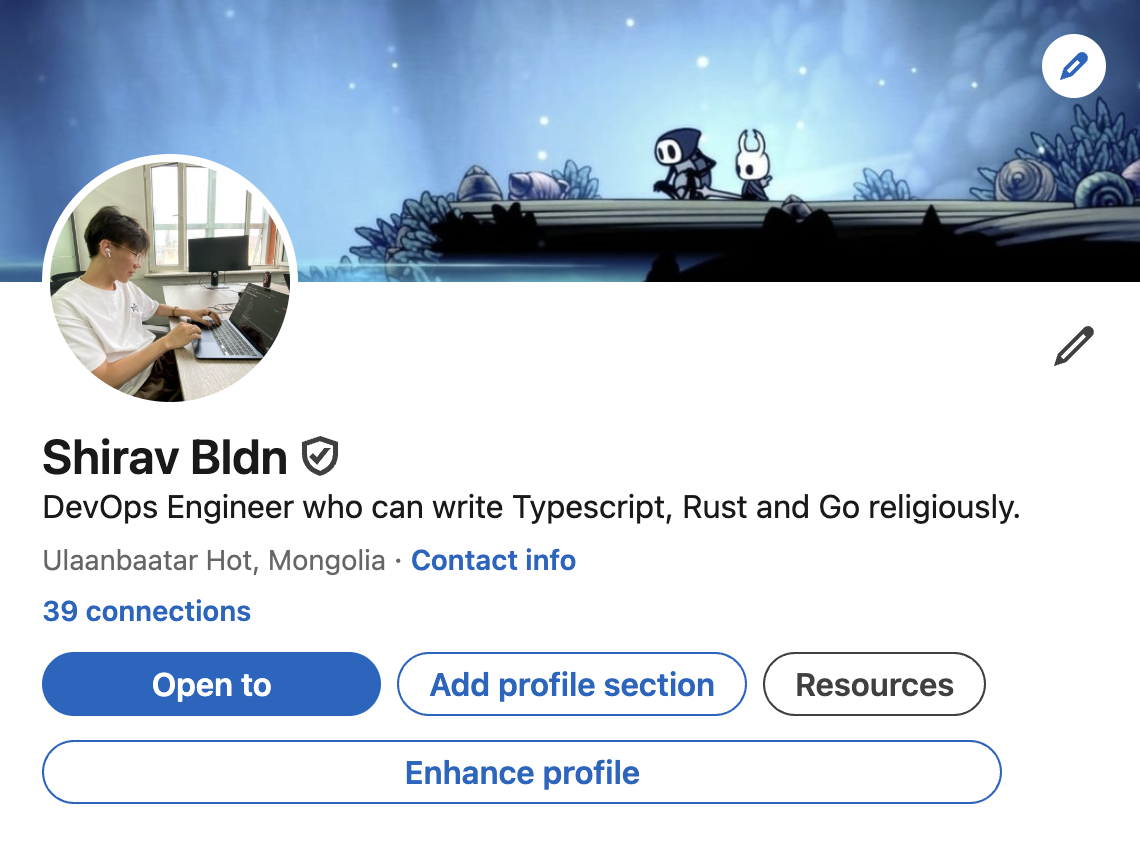Click the verification shield badge beside the name
The height and width of the screenshot is (842, 1140).
tap(320, 456)
